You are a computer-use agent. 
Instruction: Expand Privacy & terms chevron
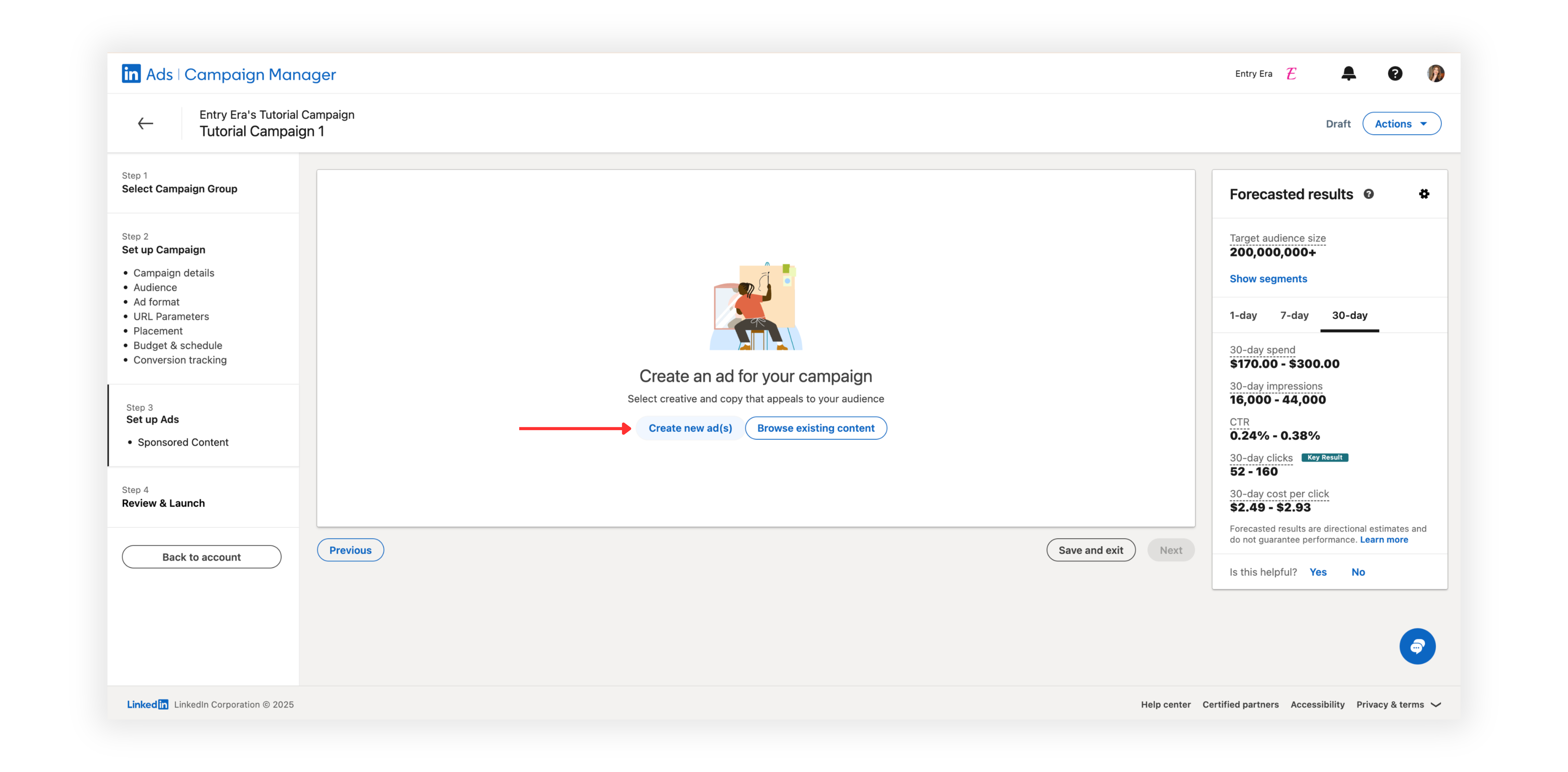coord(1436,704)
